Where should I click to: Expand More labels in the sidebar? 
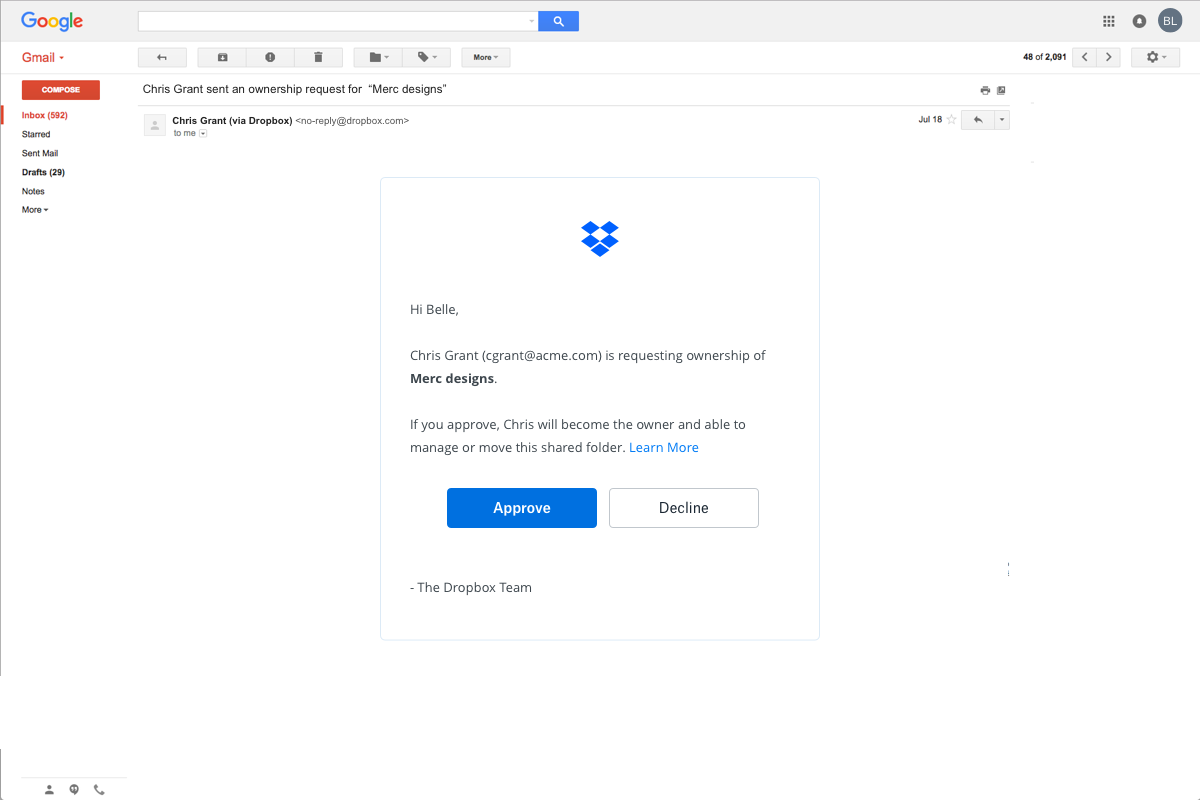pyautogui.click(x=35, y=210)
